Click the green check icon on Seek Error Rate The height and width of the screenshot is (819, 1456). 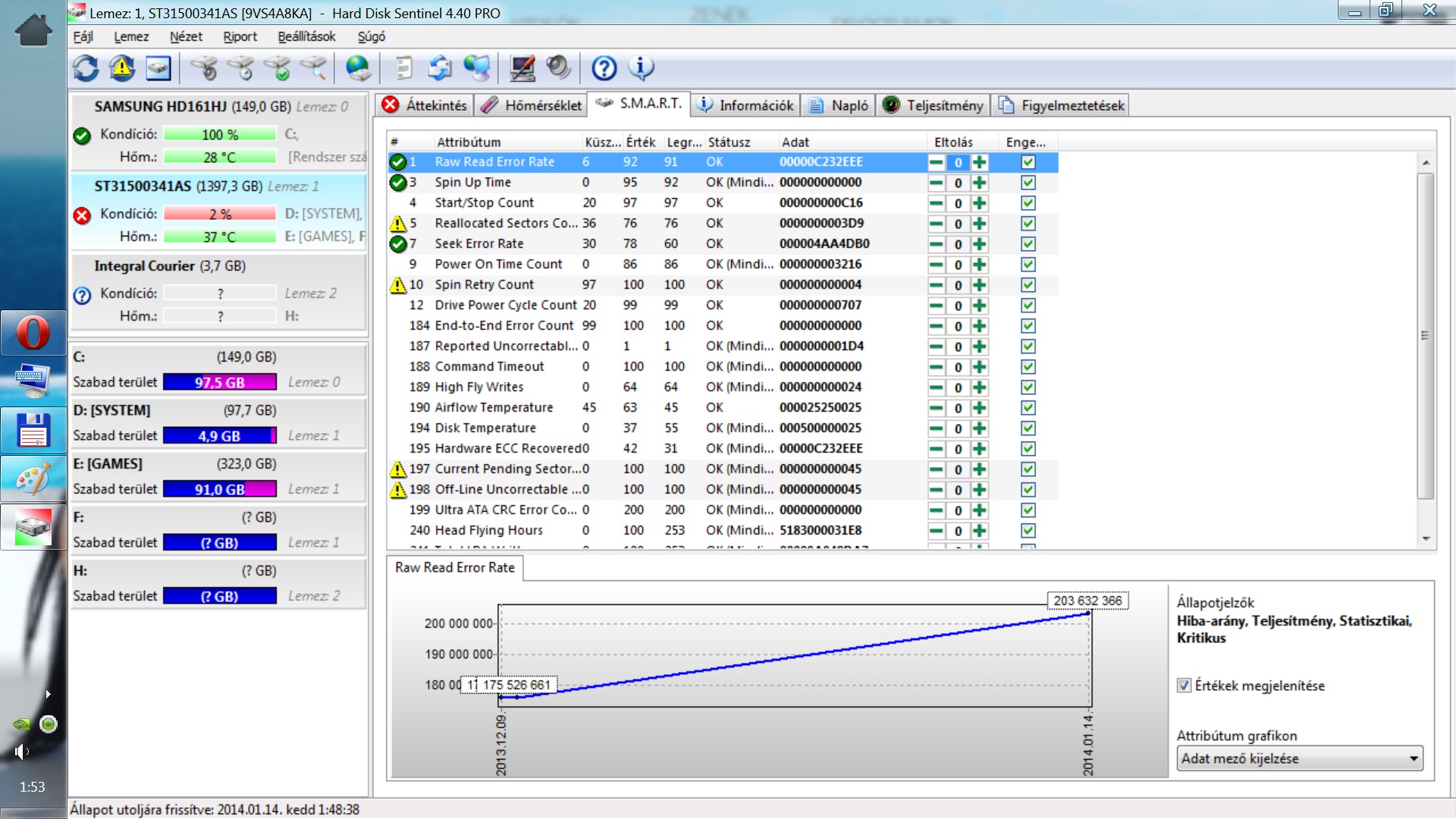pos(398,244)
